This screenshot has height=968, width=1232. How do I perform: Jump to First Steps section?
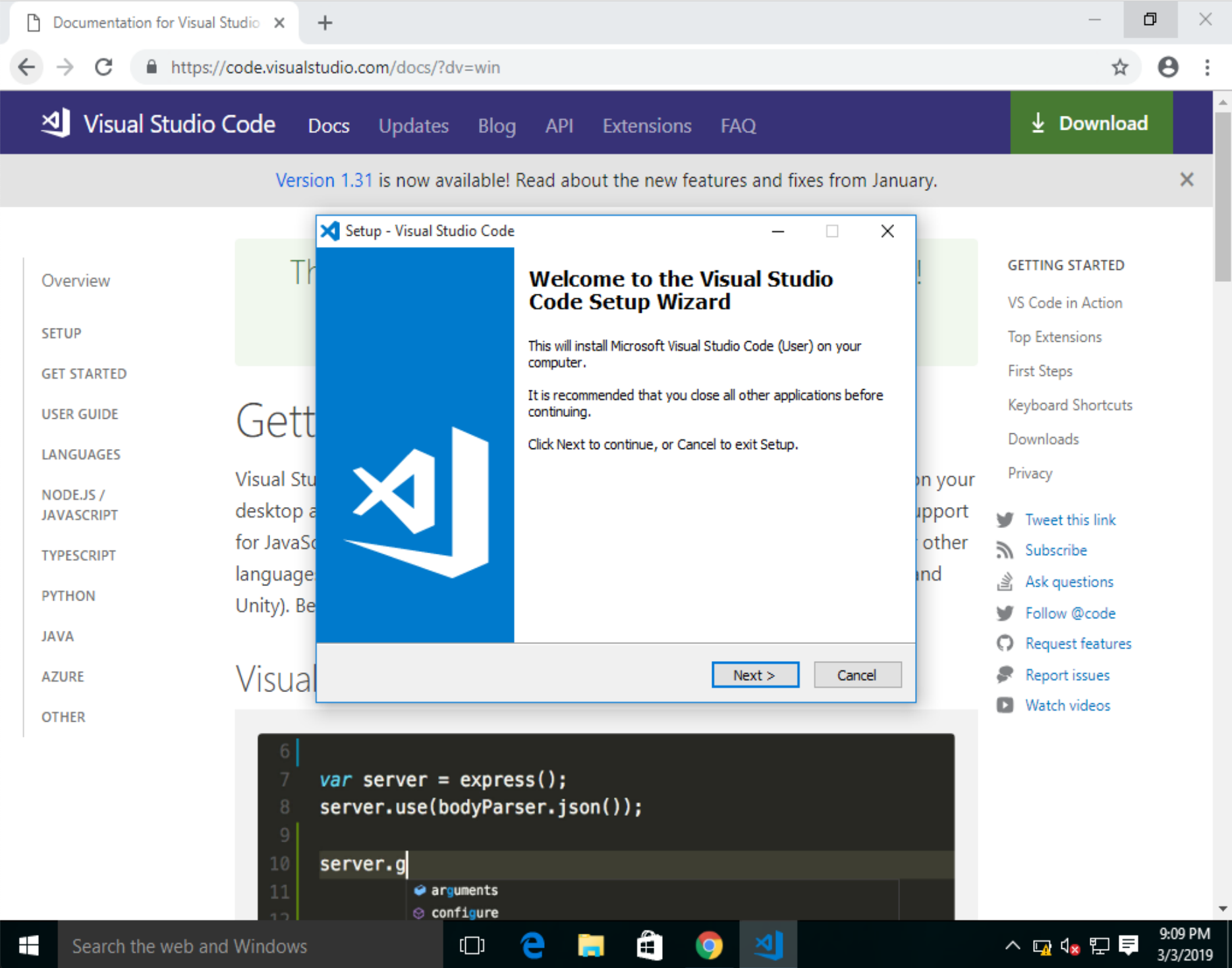1040,371
